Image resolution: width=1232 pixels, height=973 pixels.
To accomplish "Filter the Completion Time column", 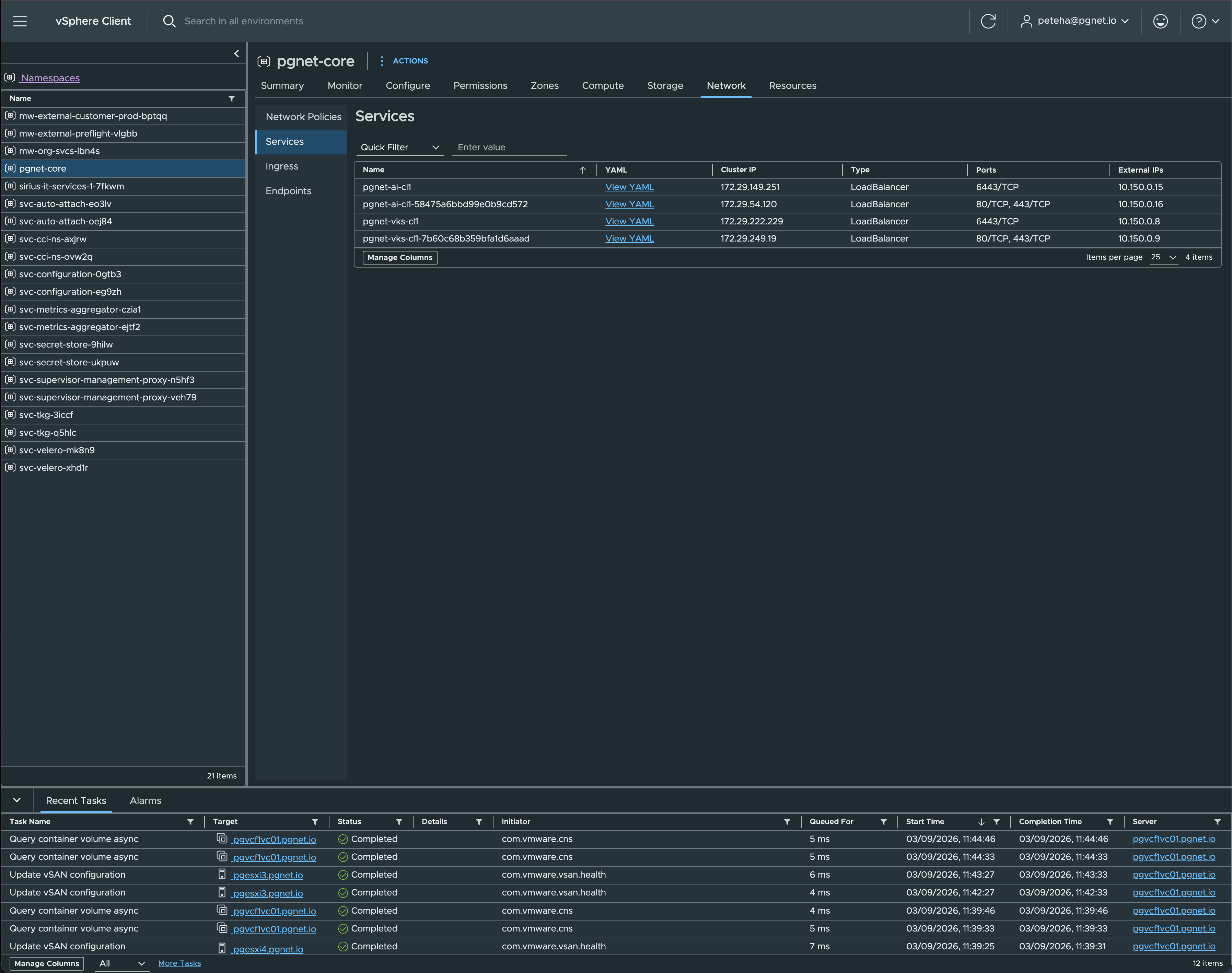I will (x=1110, y=821).
